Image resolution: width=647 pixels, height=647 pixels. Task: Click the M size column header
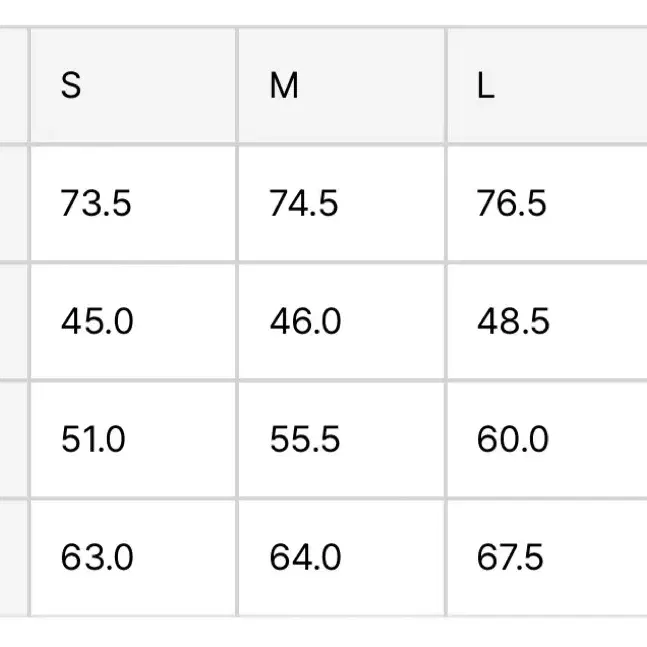click(342, 85)
